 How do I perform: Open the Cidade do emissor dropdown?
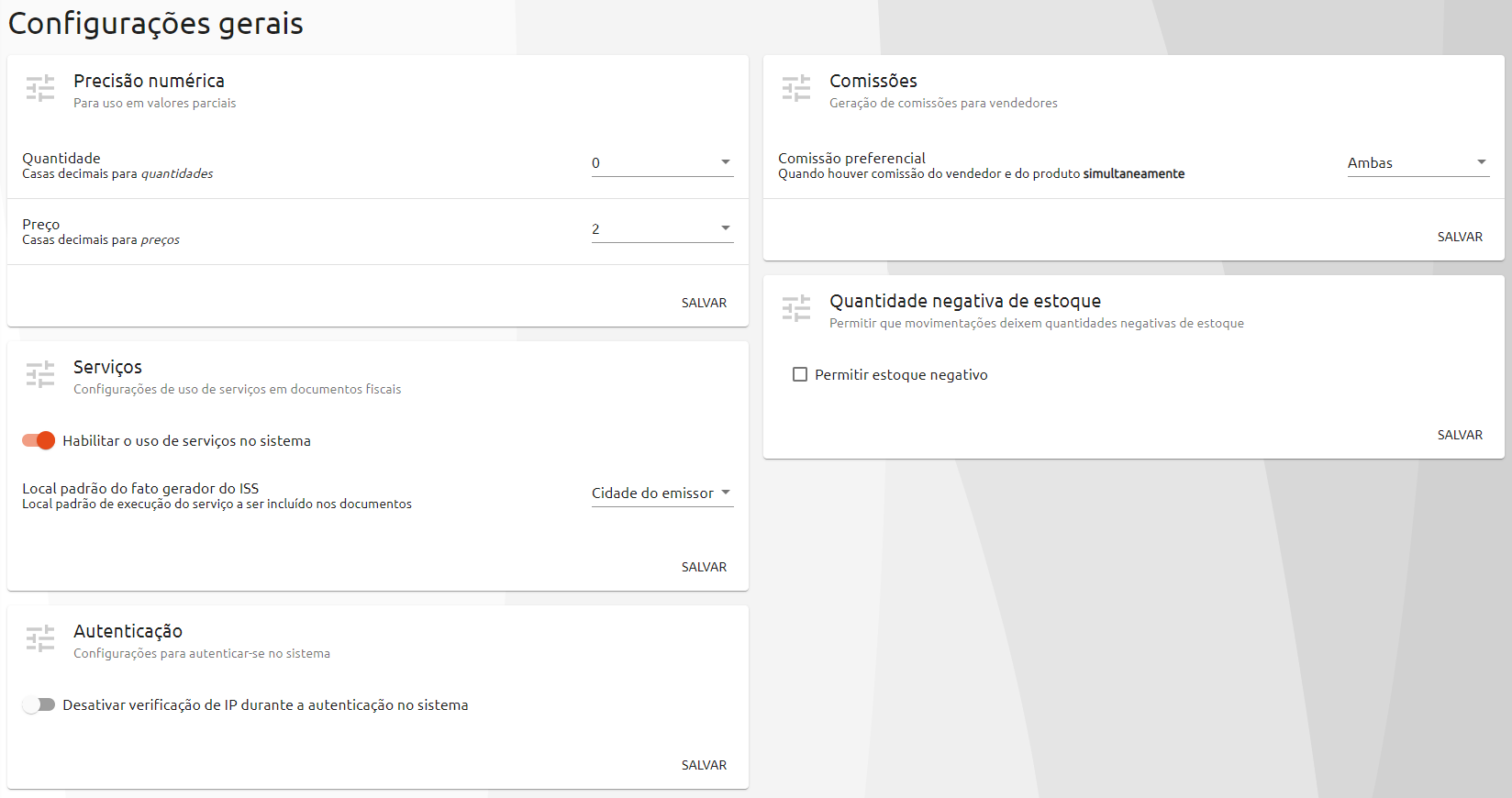coord(662,493)
